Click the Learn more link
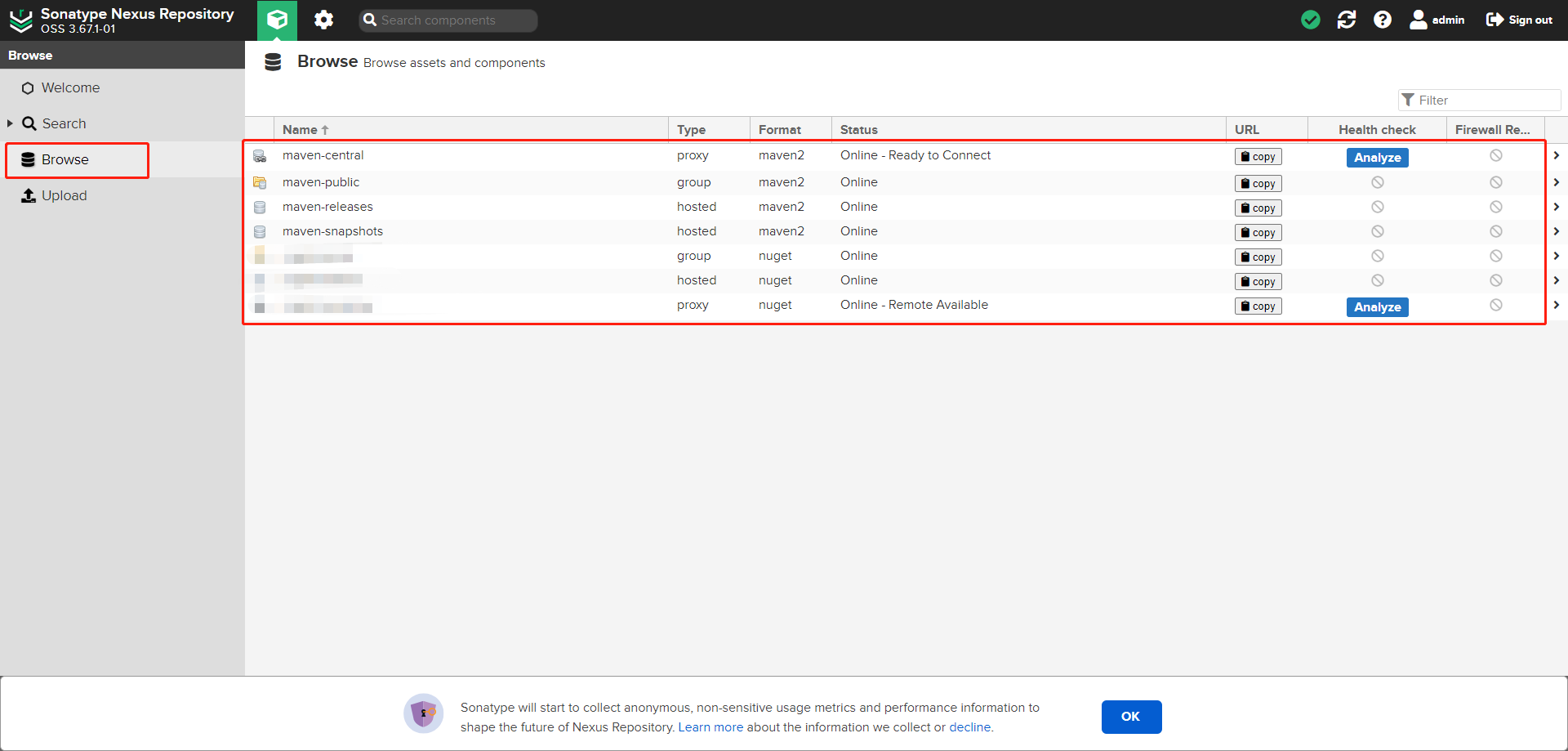Image resolution: width=1568 pixels, height=751 pixels. [710, 727]
